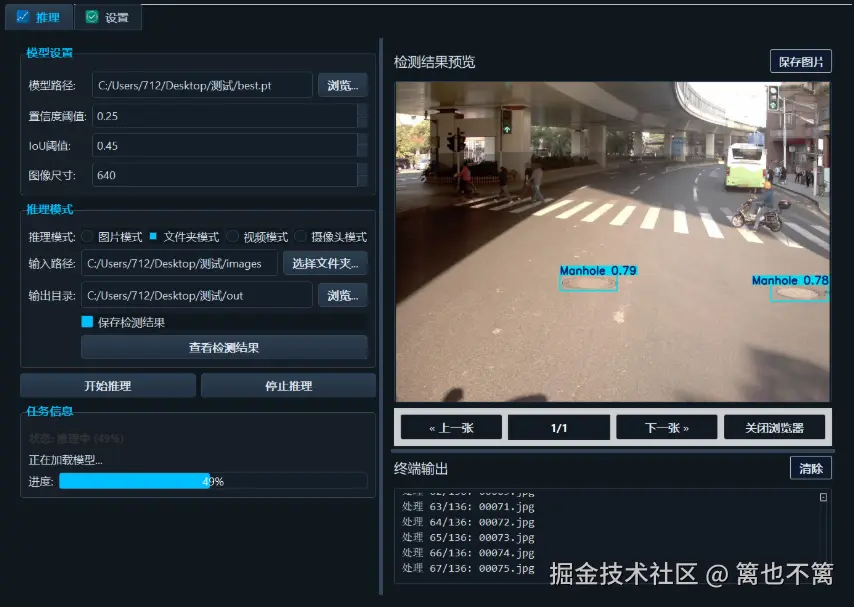Click 浏览 next to 输出目录 field
Viewport: 854px width, 607px height.
point(342,295)
